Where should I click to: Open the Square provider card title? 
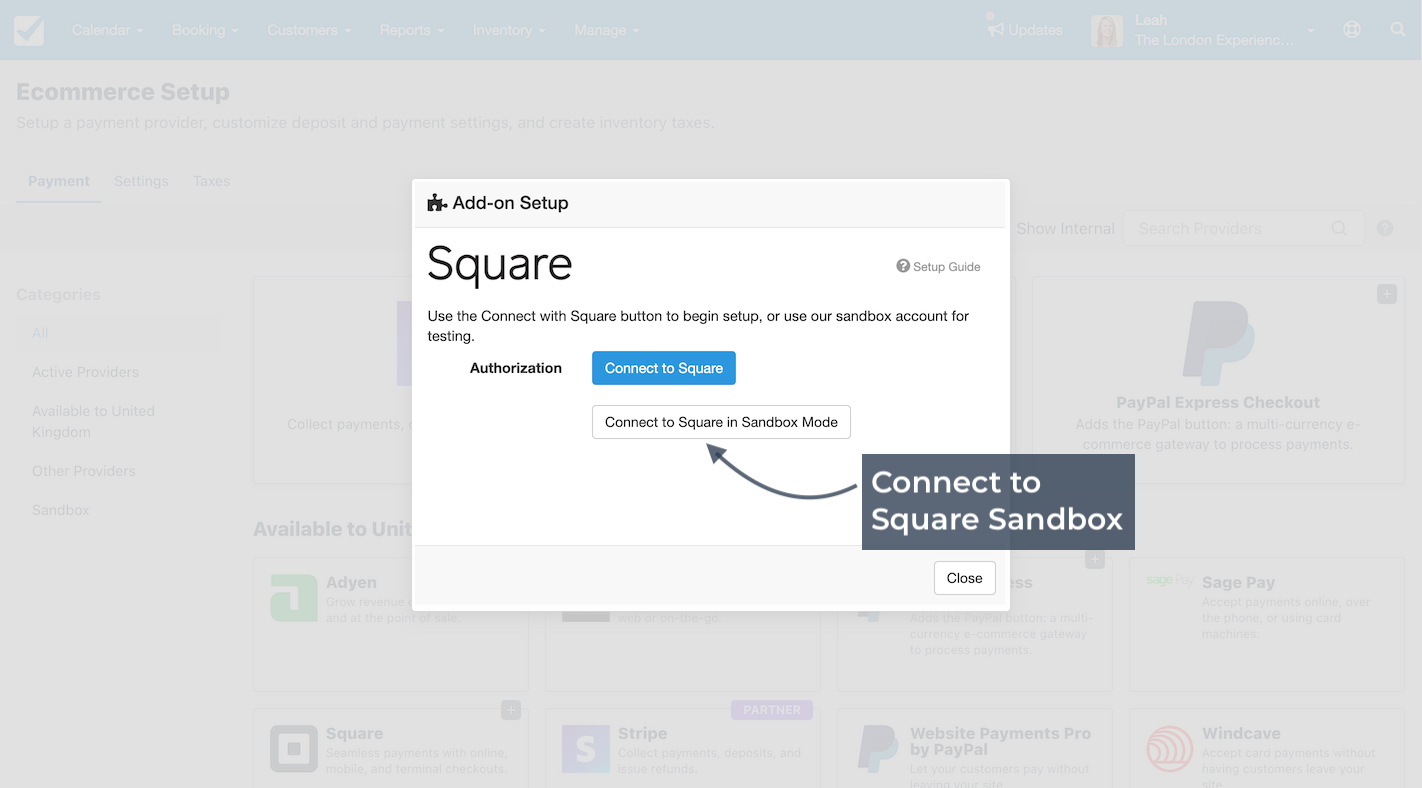pos(354,734)
